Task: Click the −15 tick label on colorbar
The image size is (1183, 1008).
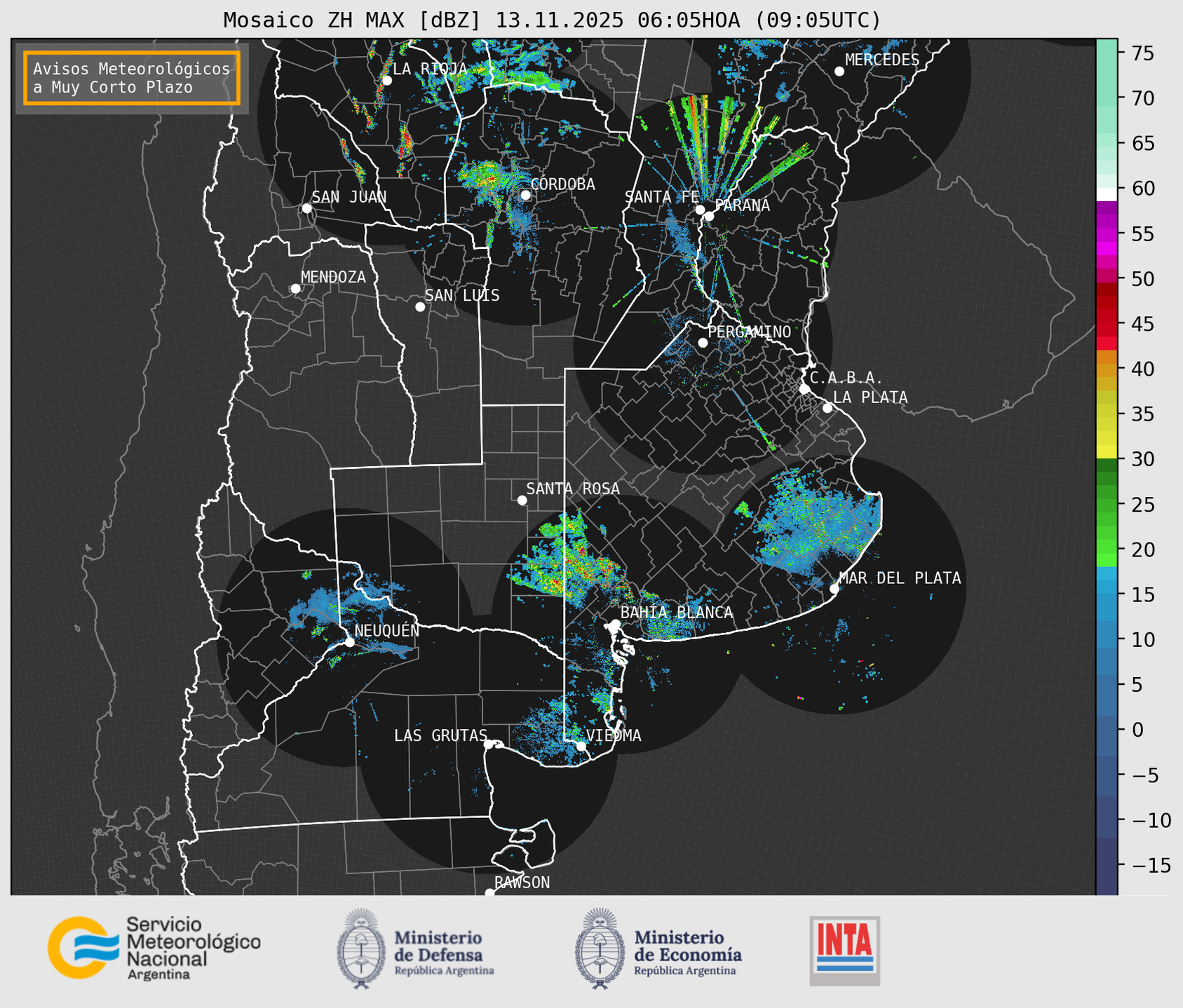Action: point(1151,866)
